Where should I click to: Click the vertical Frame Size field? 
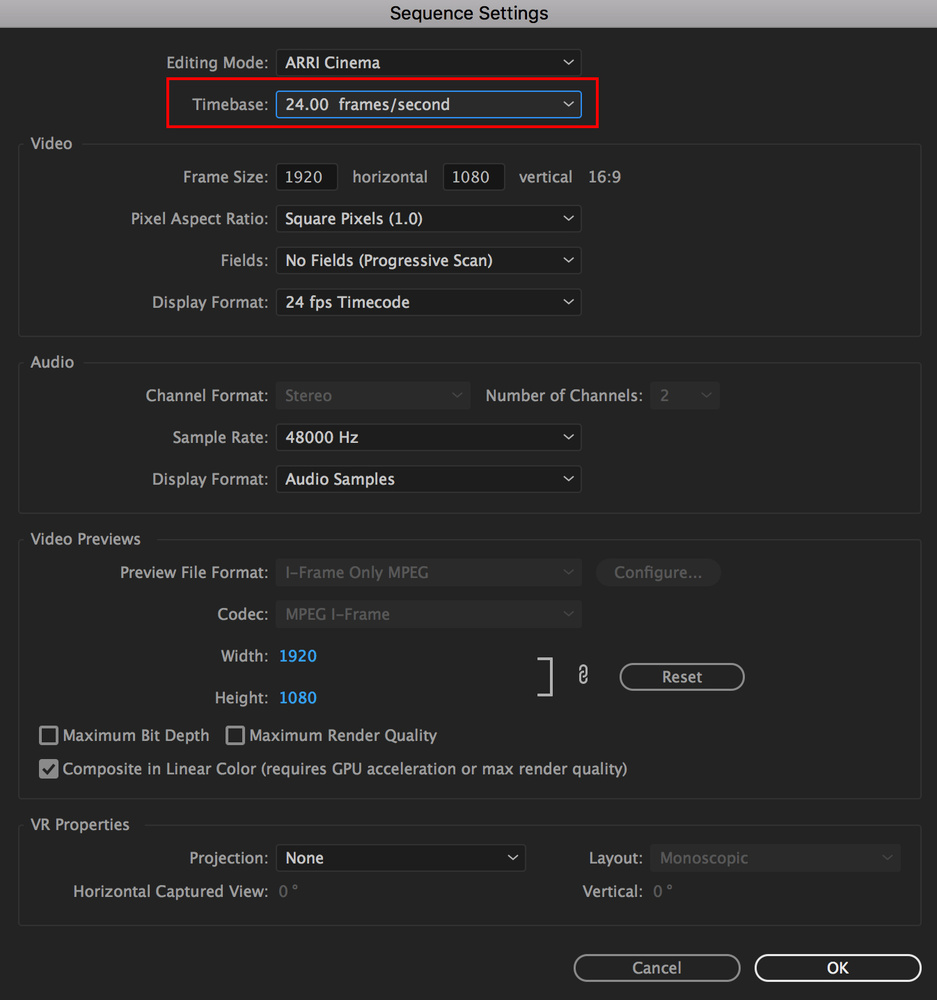pos(473,177)
